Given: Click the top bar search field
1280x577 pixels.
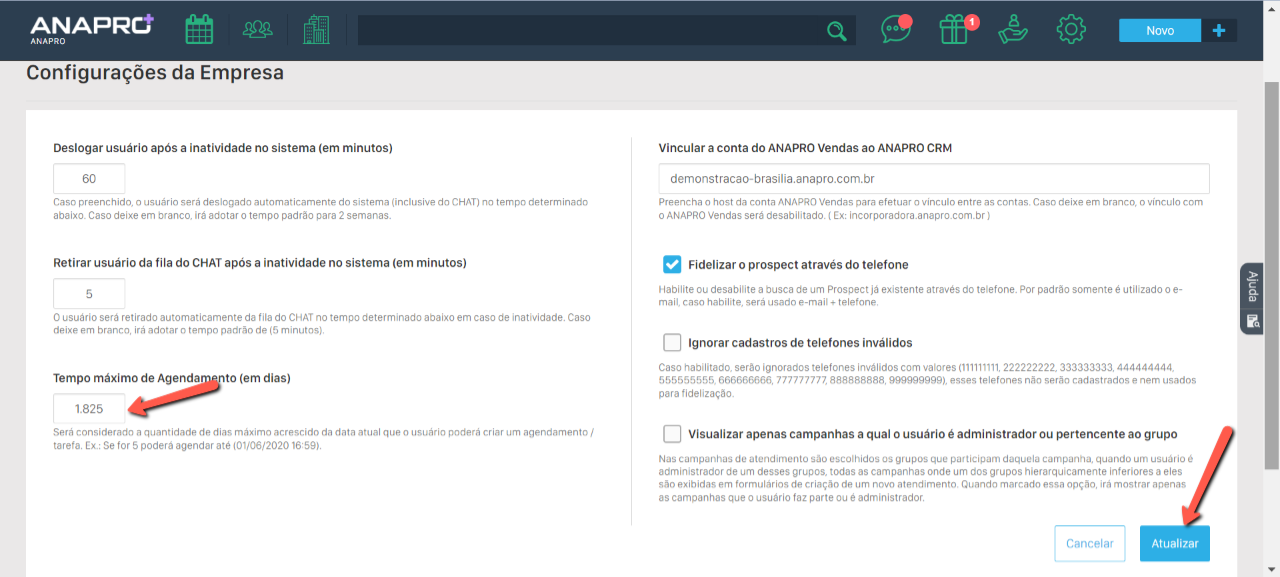Looking at the screenshot, I should pyautogui.click(x=590, y=31).
